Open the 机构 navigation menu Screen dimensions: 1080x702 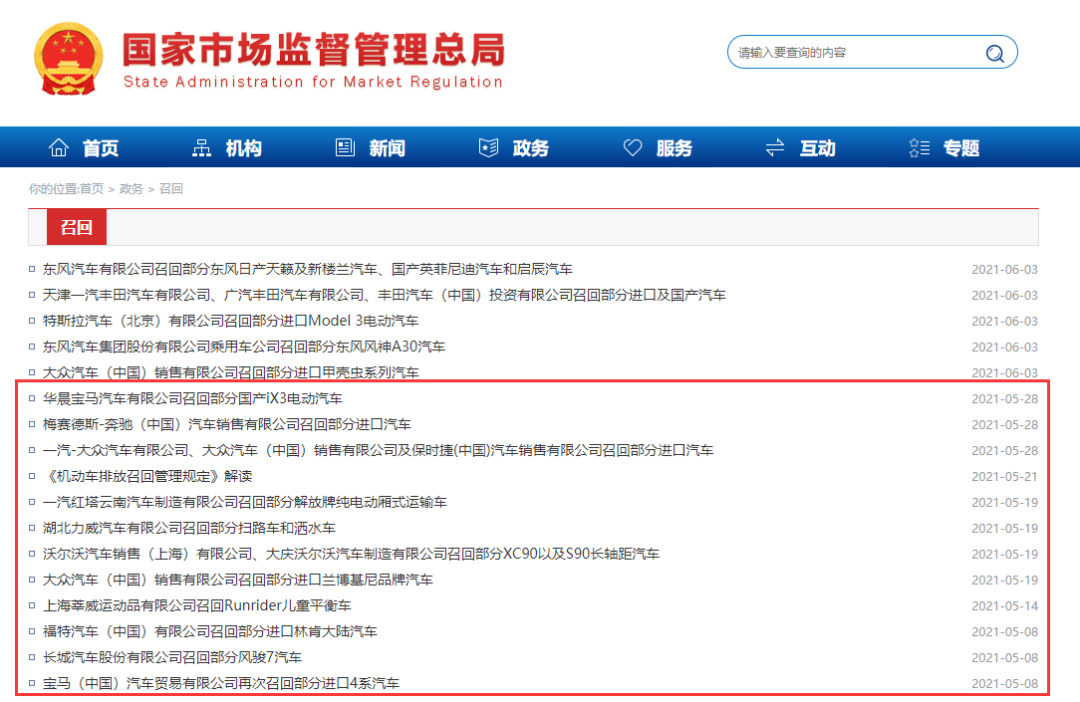pos(244,148)
